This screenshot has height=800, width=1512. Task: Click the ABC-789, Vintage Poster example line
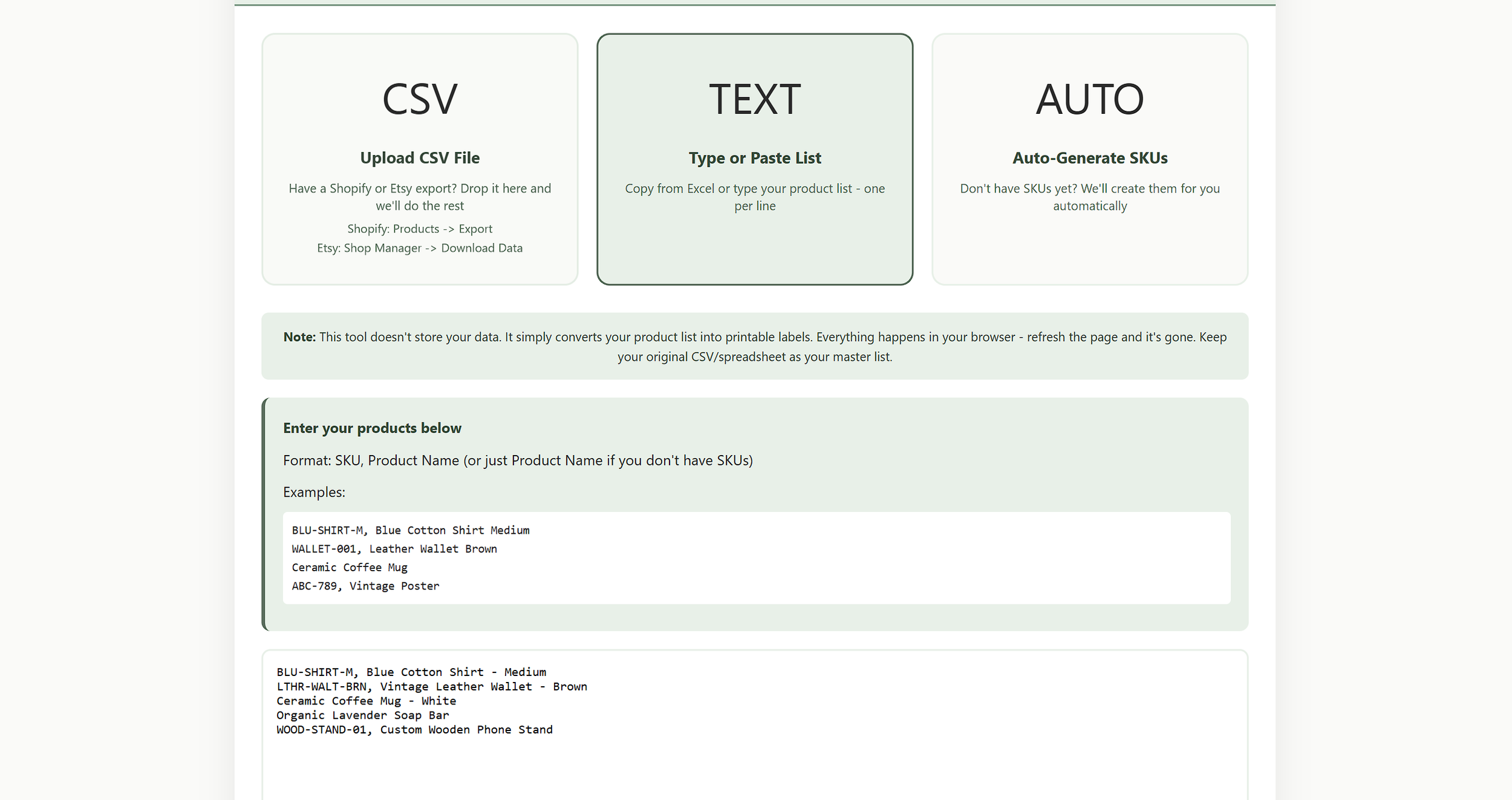click(x=365, y=586)
